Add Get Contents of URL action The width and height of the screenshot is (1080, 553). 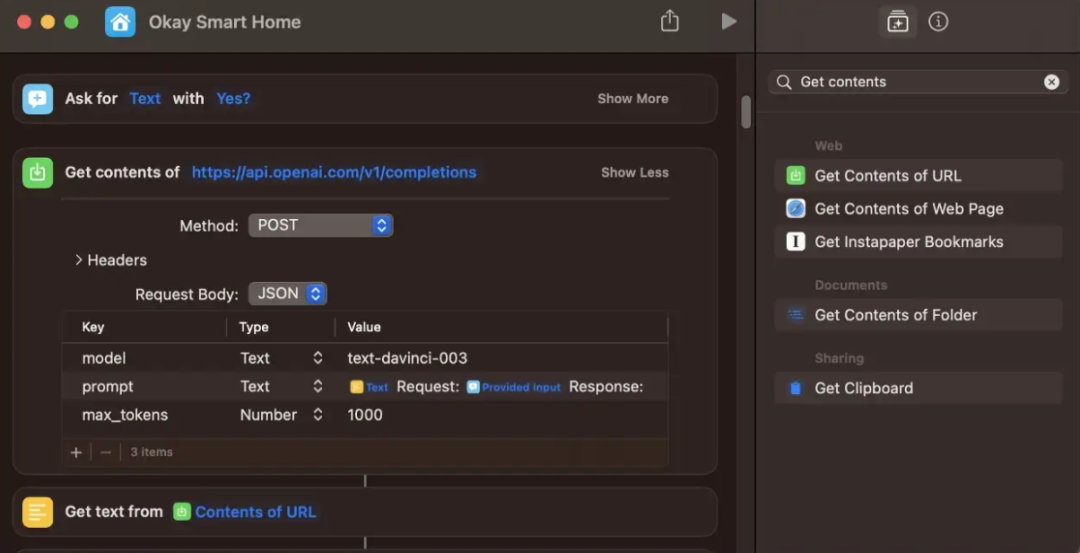click(x=919, y=176)
